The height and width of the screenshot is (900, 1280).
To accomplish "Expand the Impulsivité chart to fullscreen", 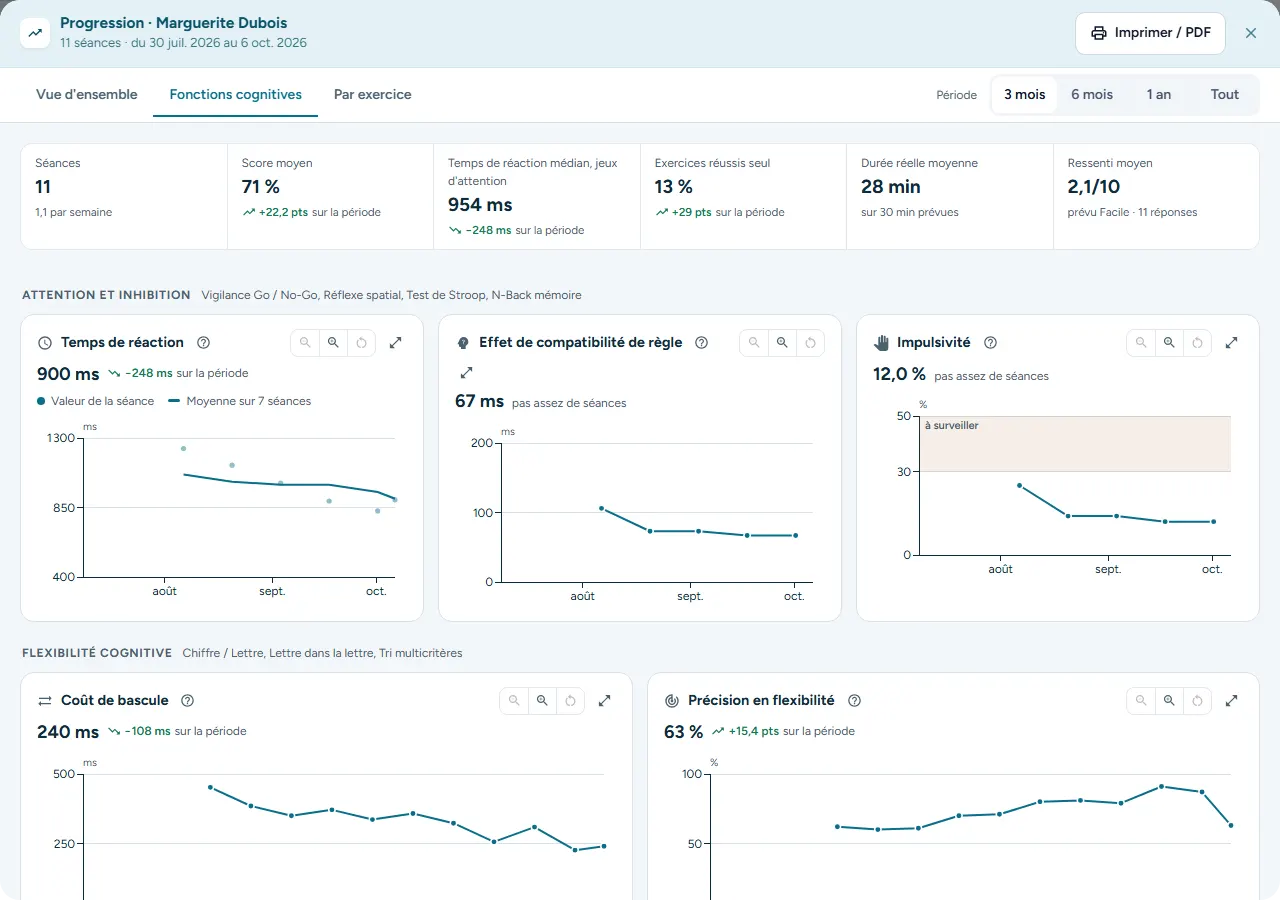I will coord(1232,343).
